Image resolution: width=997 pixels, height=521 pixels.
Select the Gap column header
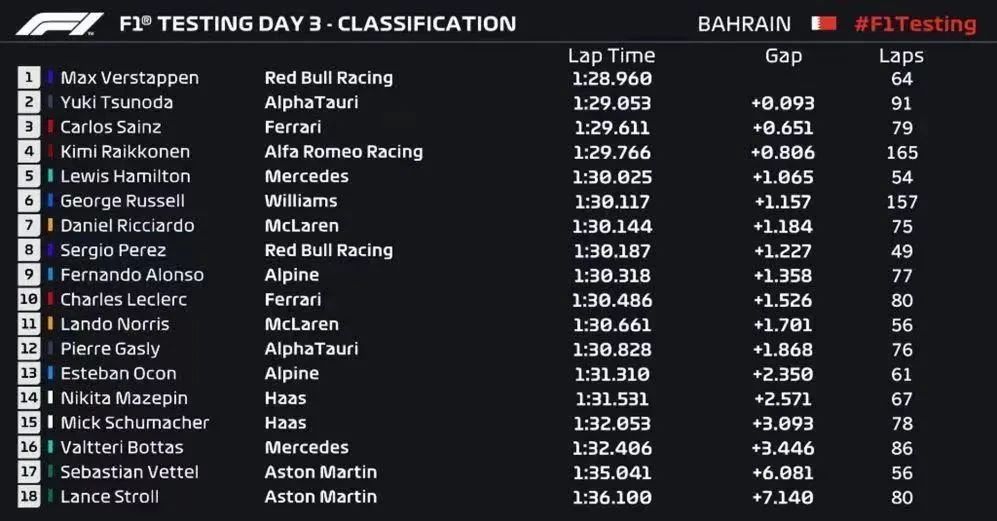click(783, 56)
